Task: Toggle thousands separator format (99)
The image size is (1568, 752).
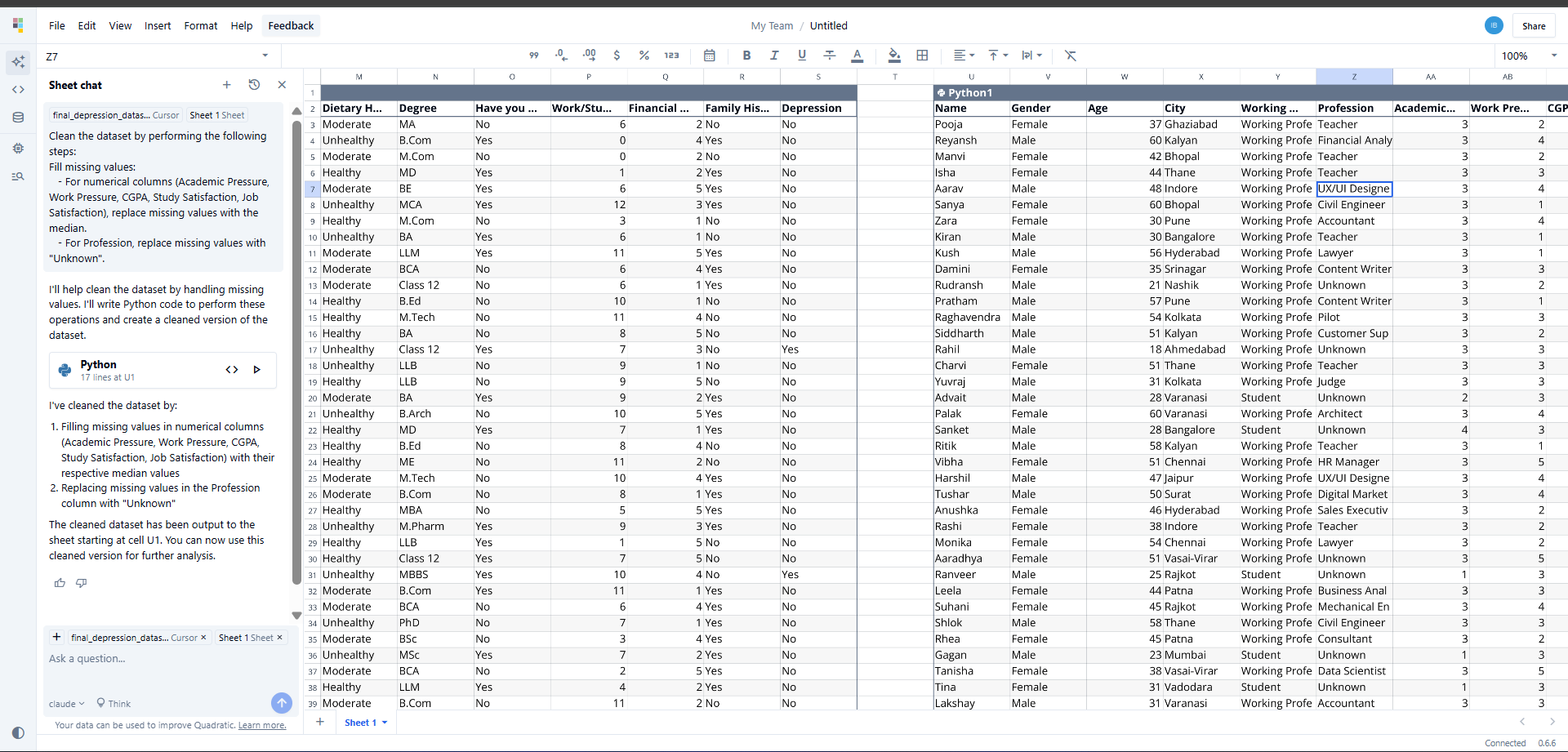Action: 534,56
